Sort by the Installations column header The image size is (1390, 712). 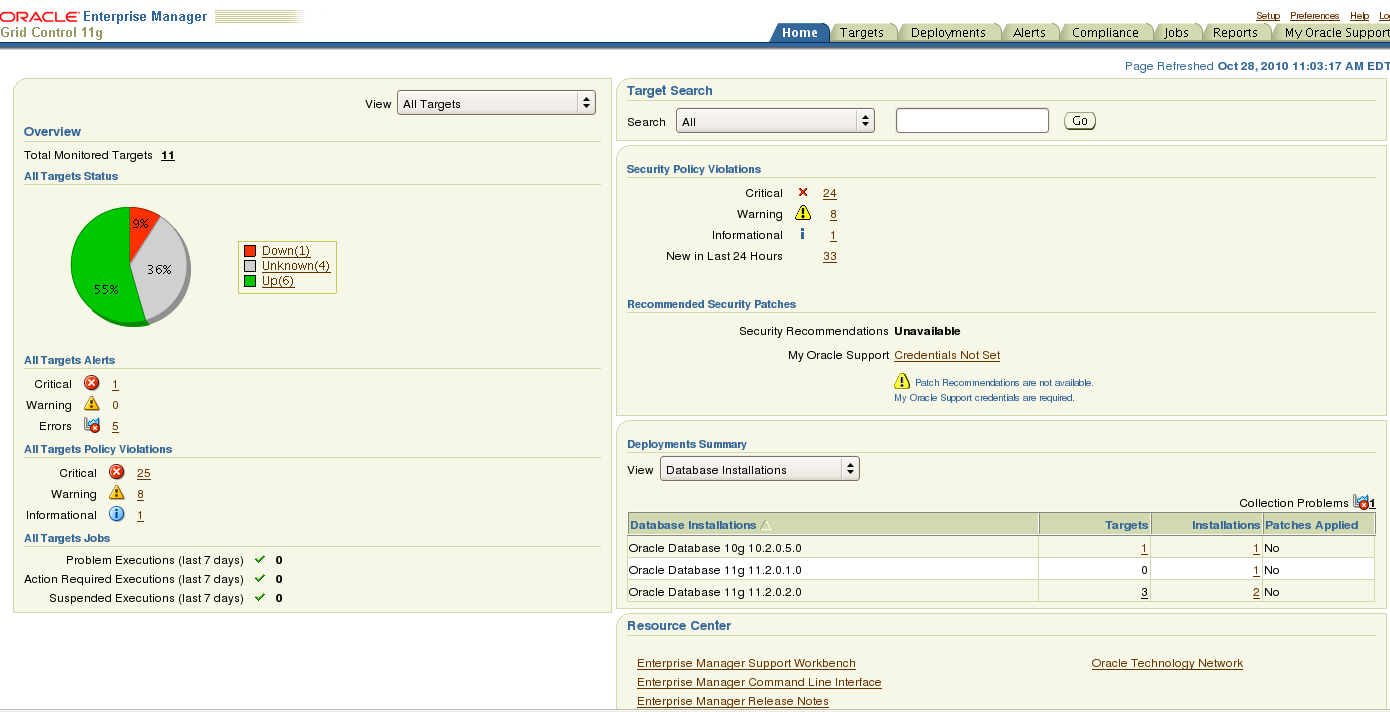[1226, 525]
